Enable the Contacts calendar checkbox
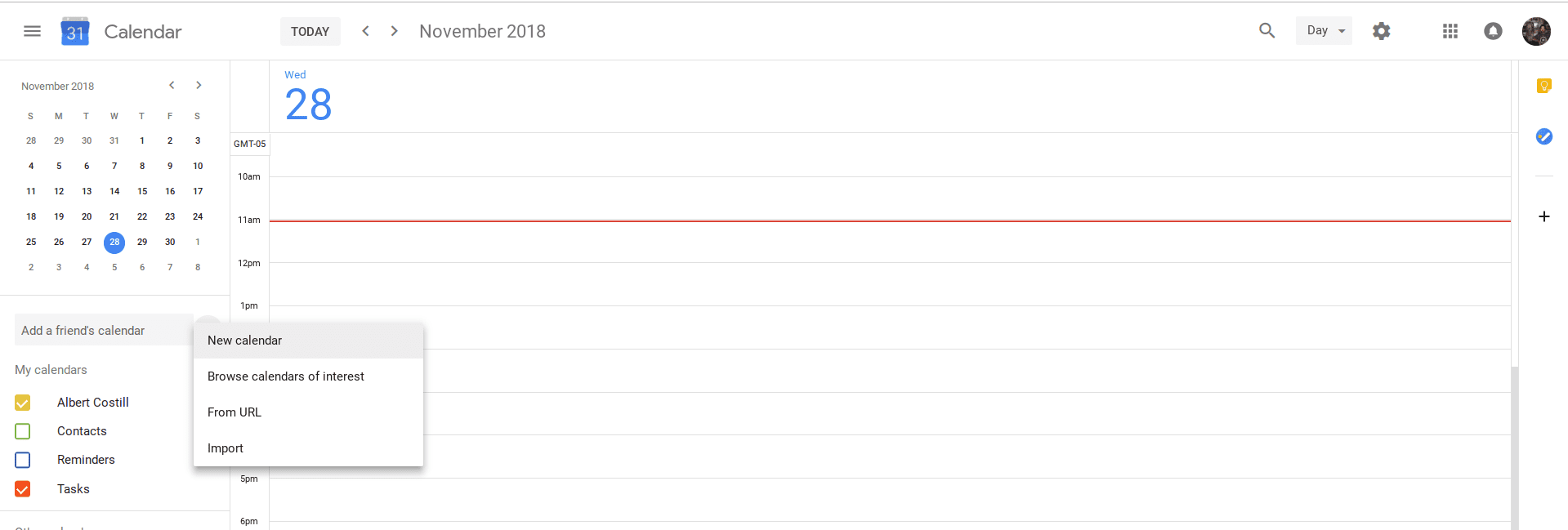This screenshot has width=1568, height=530. pos(23,431)
